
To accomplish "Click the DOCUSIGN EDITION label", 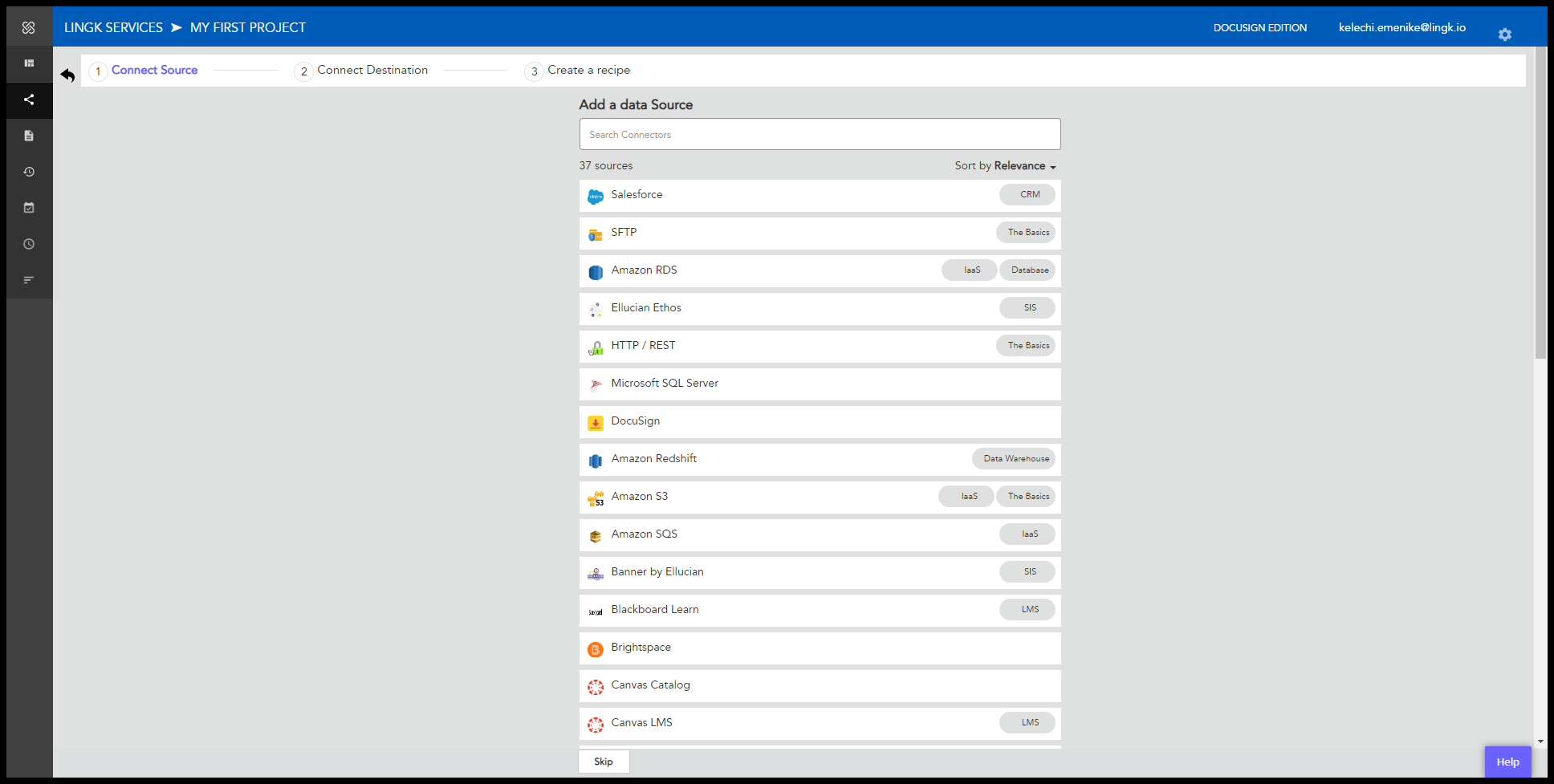I will click(x=1260, y=28).
